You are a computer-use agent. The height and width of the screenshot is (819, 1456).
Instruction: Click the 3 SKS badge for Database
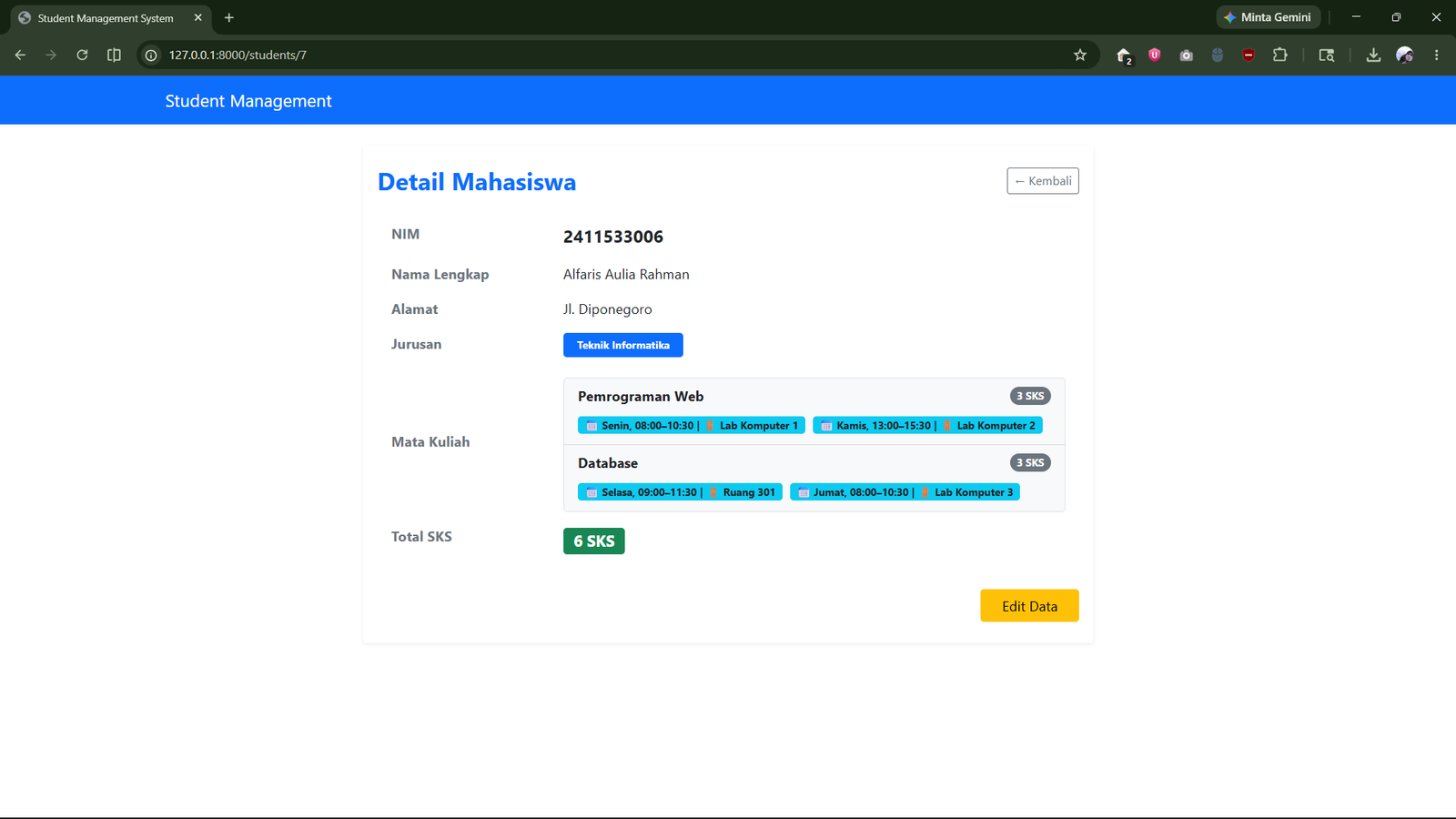1030,462
